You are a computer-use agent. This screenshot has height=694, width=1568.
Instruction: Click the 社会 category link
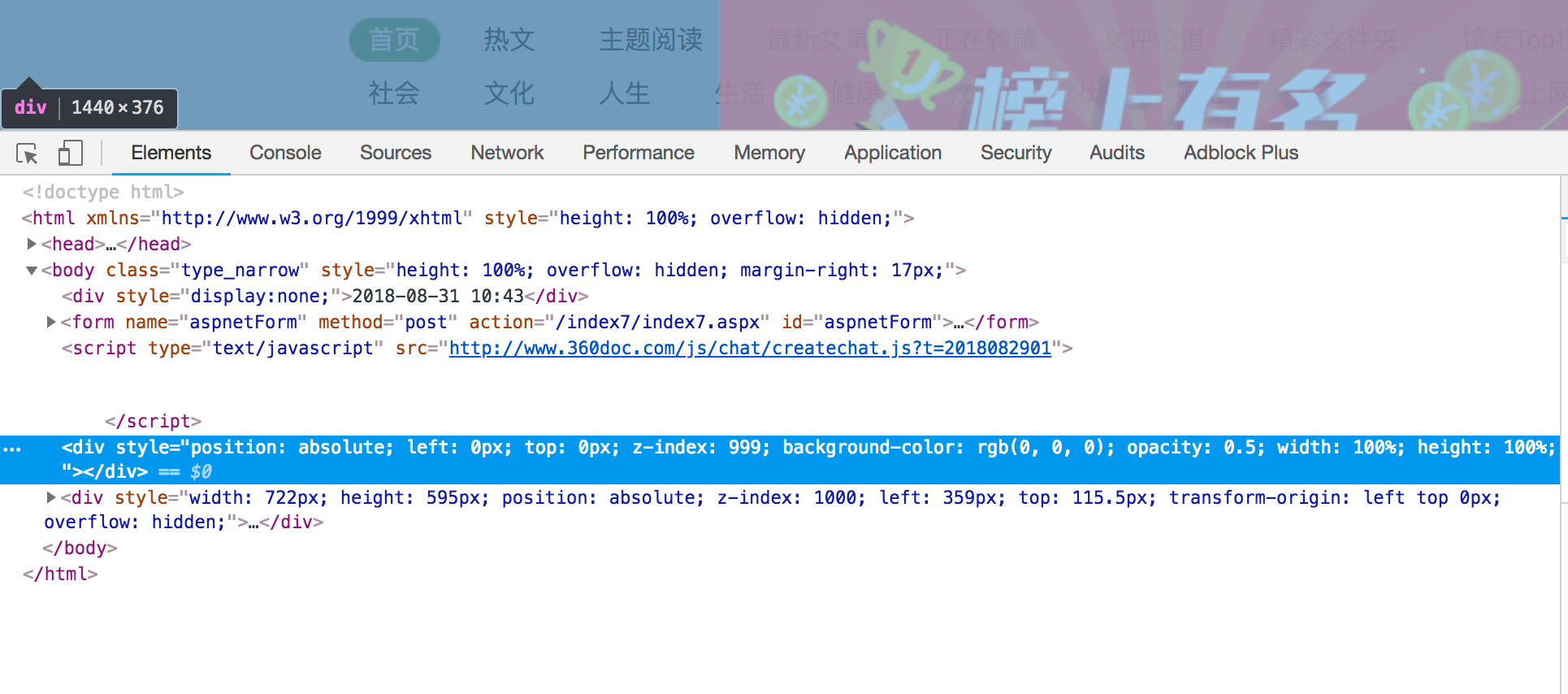pyautogui.click(x=394, y=93)
